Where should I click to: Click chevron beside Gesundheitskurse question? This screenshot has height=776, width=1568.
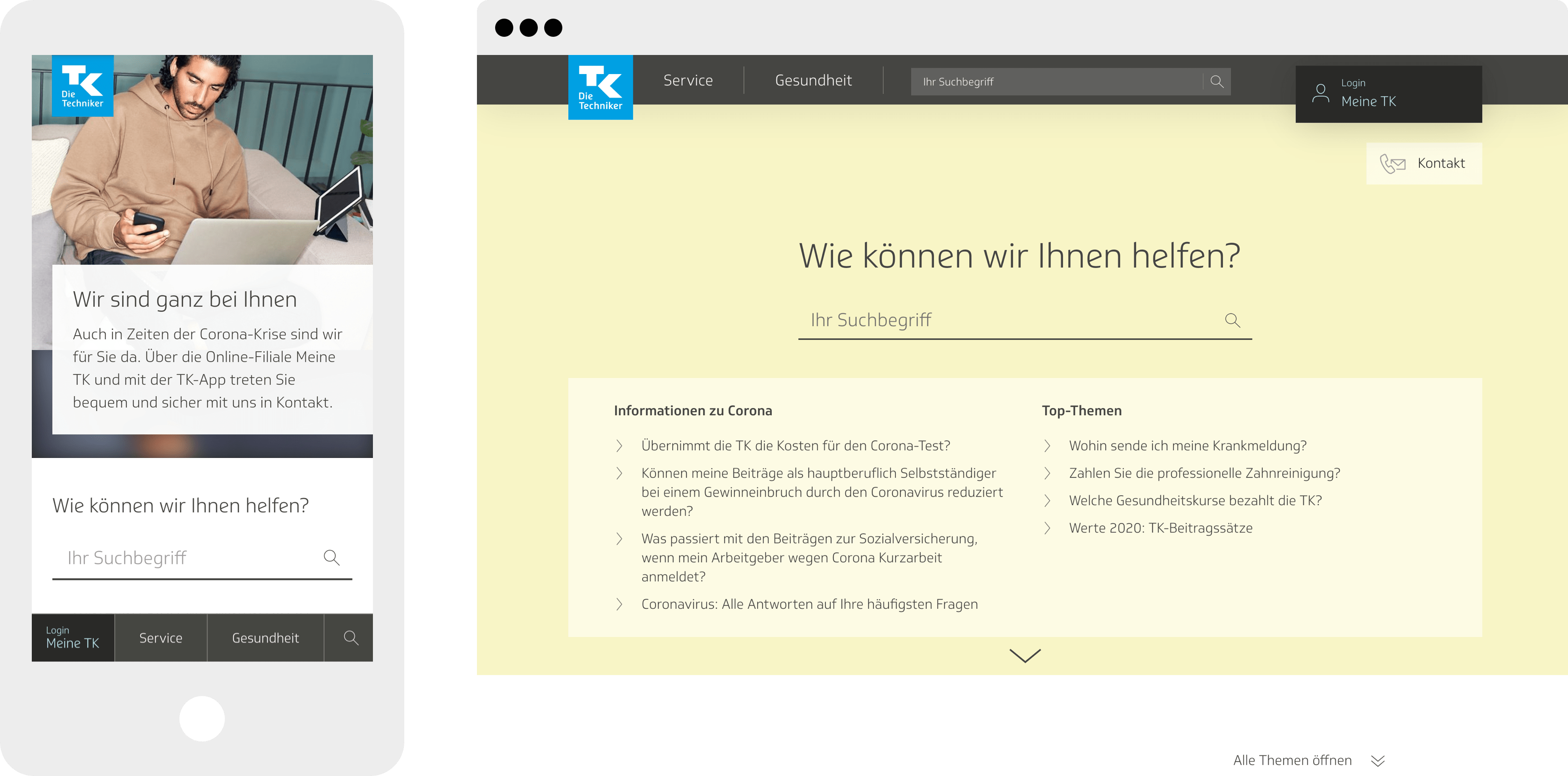[x=1047, y=501]
